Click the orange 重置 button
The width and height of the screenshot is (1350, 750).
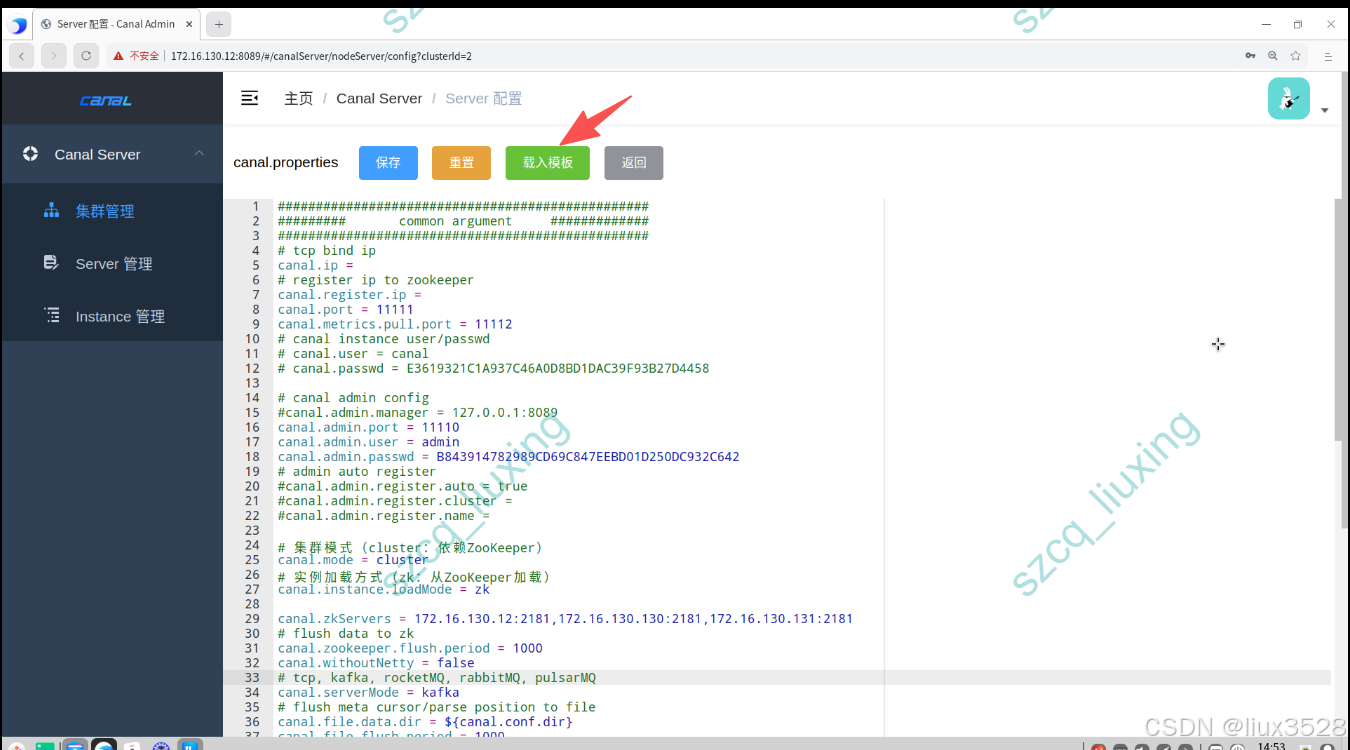click(461, 163)
